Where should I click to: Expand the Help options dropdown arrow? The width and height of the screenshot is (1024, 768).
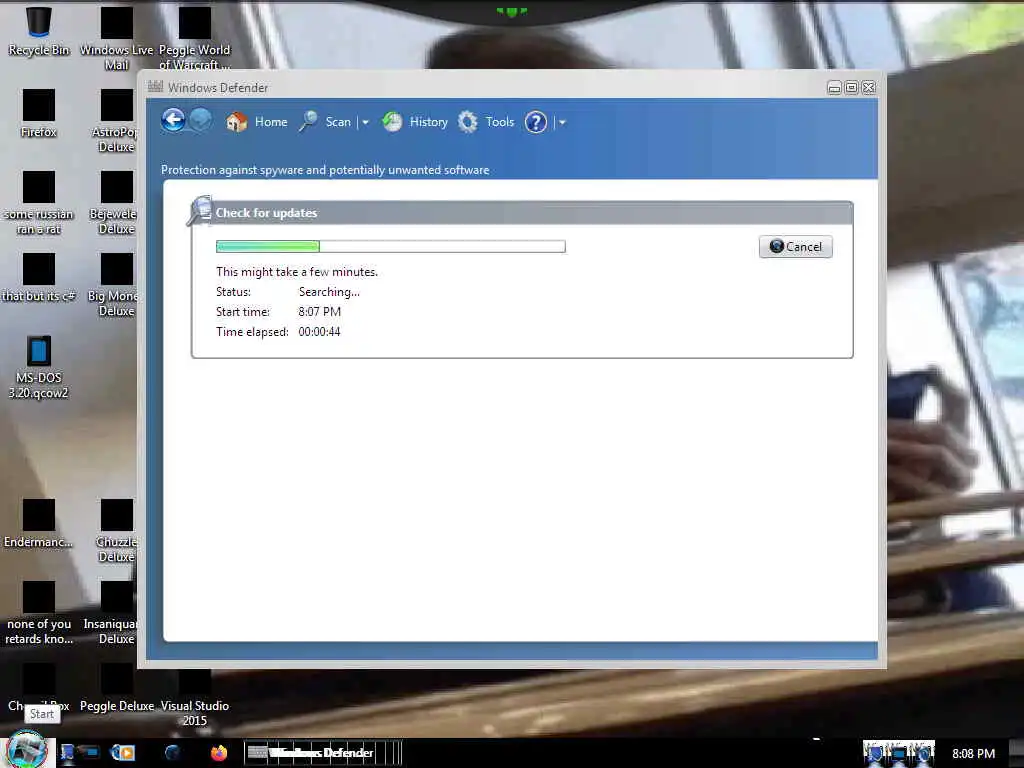click(562, 122)
